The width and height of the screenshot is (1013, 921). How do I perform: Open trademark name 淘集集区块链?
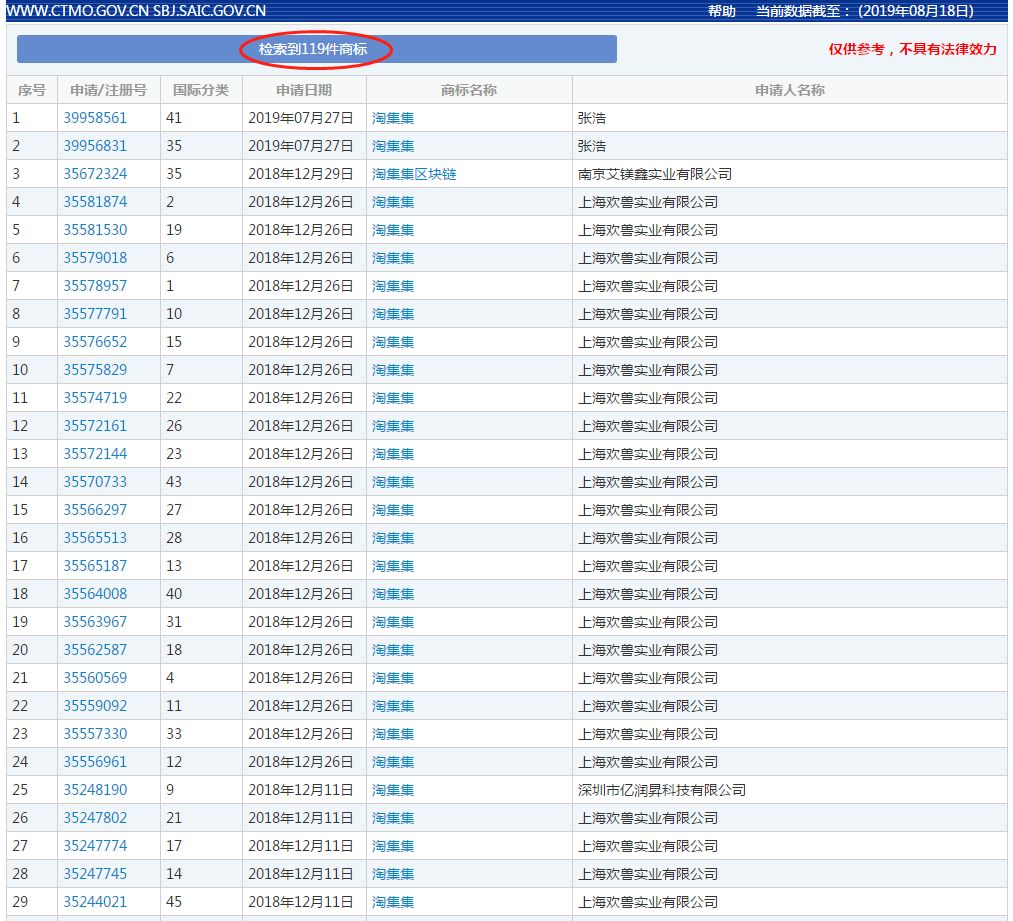point(414,174)
